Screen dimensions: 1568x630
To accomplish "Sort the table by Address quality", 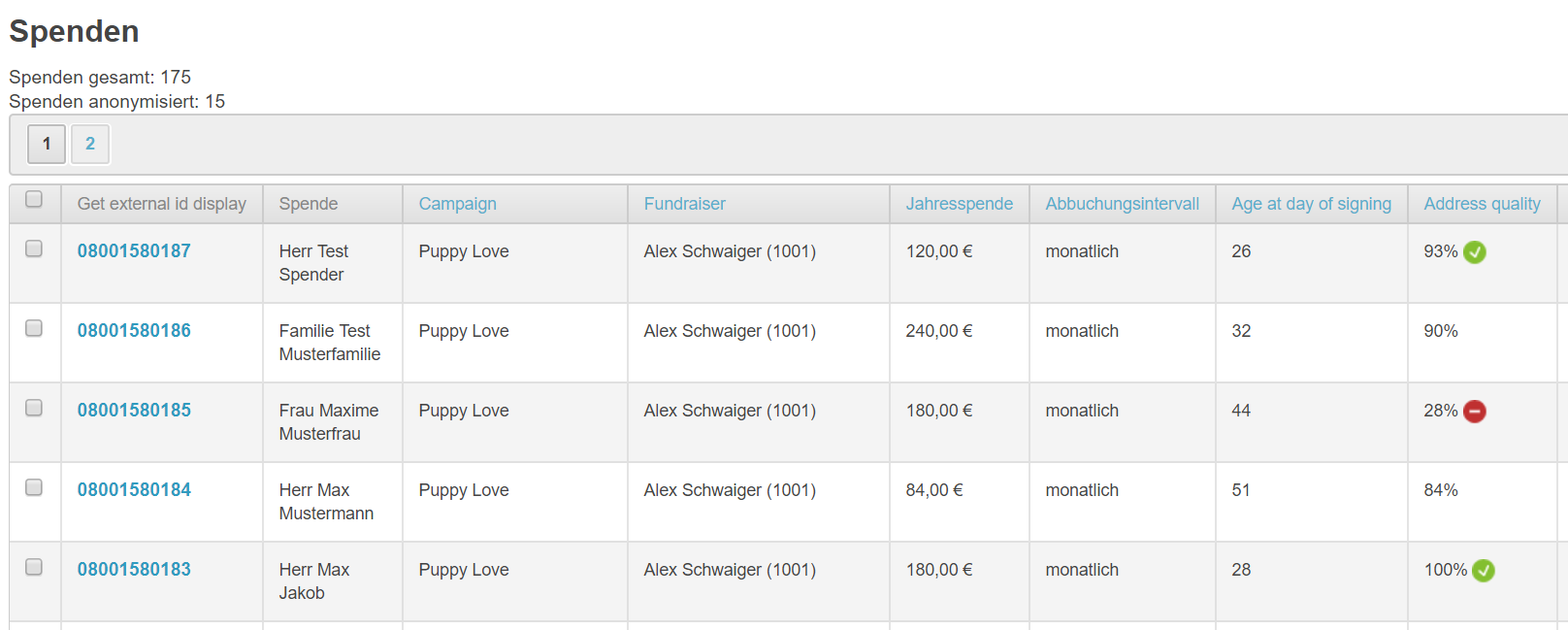I will tap(1482, 204).
